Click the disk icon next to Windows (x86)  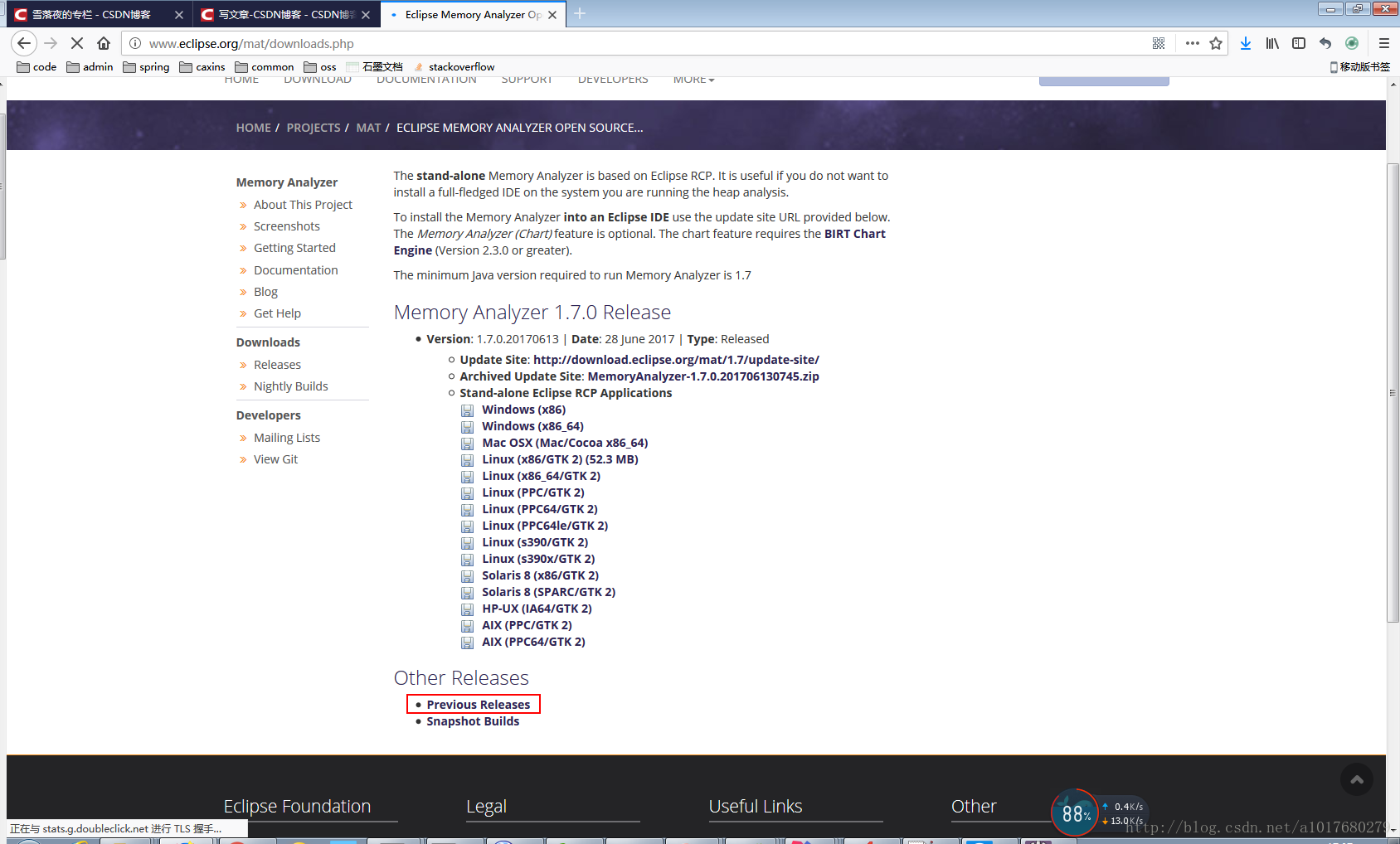point(468,410)
